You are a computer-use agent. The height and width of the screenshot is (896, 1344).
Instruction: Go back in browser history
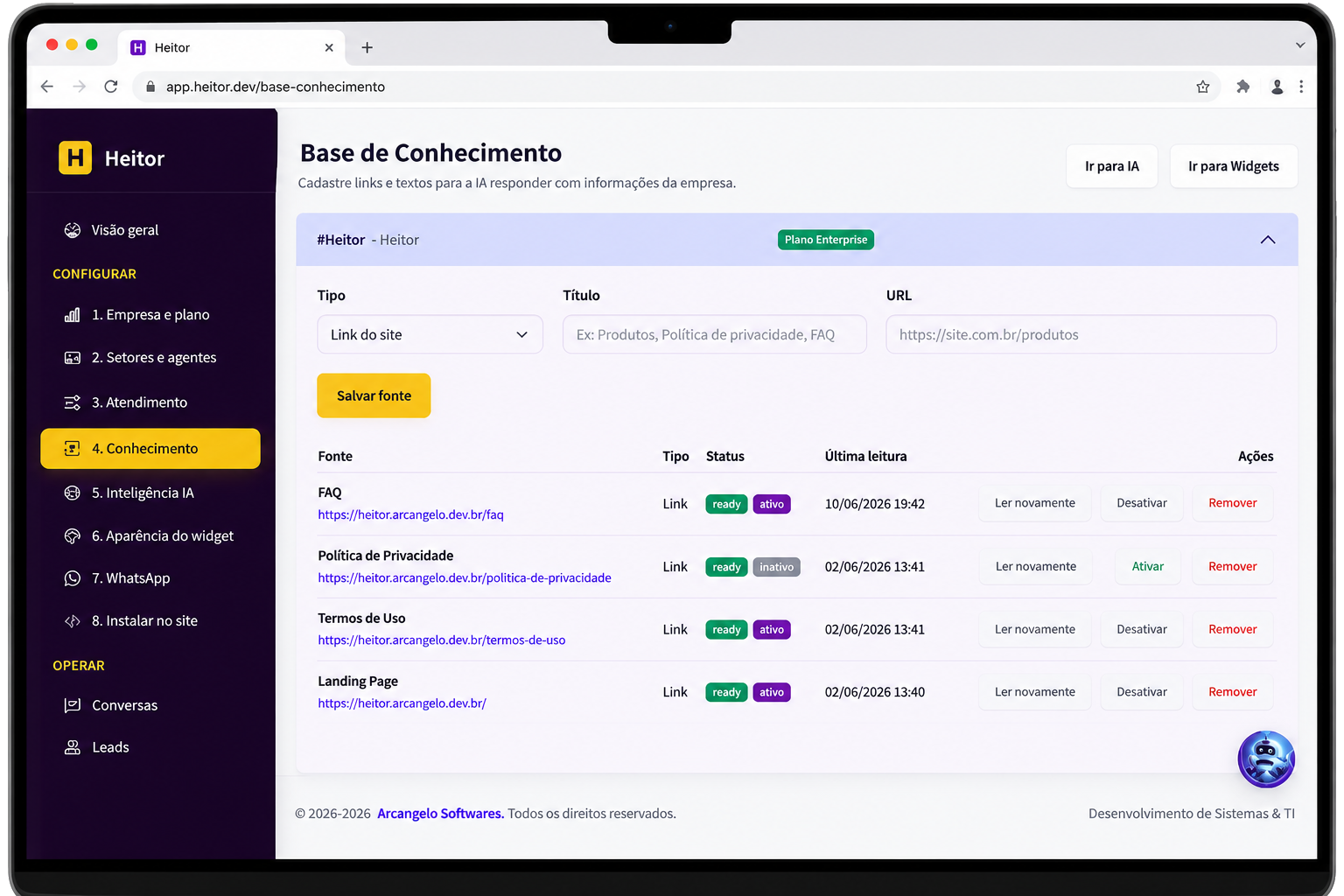[47, 87]
